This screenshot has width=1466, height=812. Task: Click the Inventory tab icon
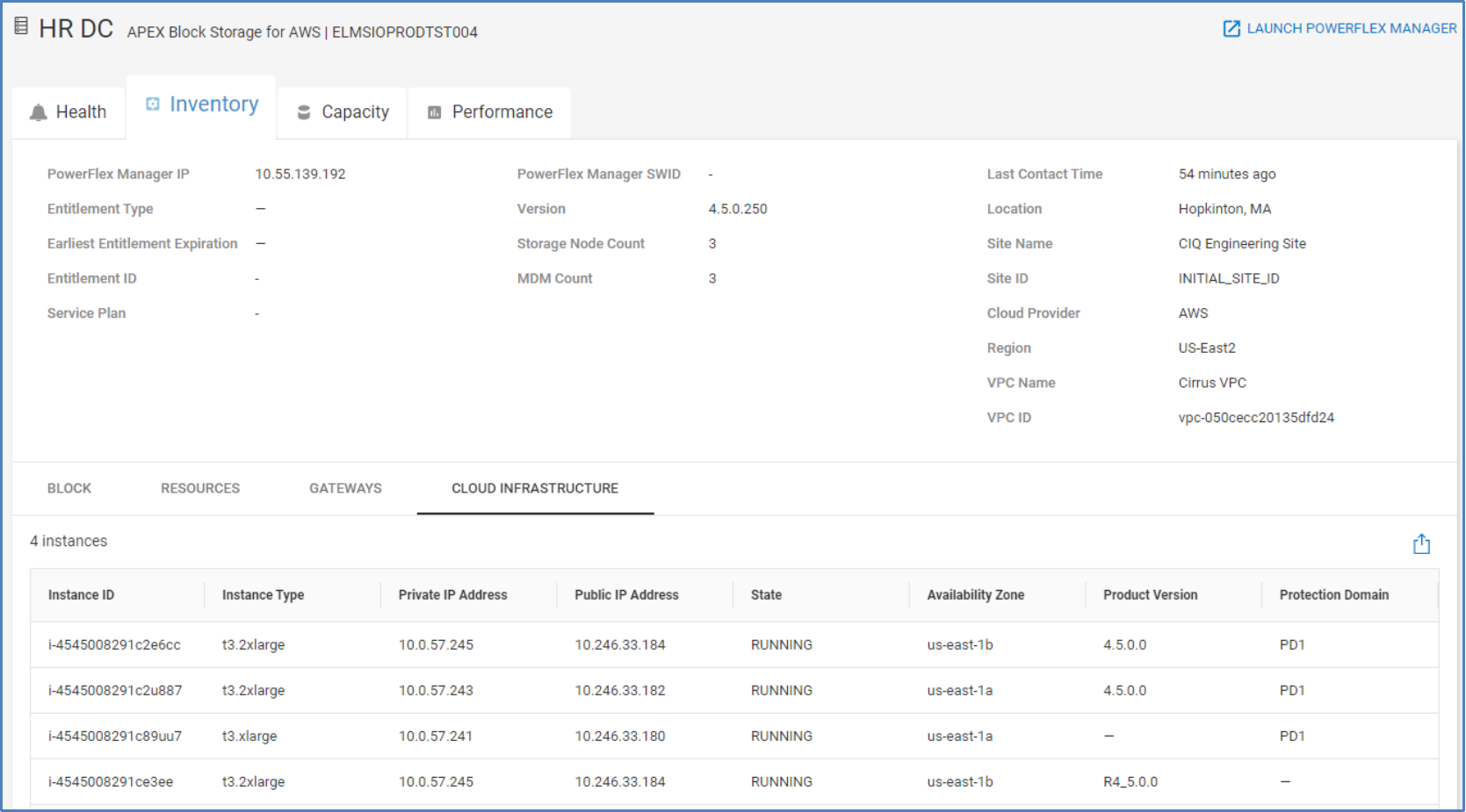point(153,104)
